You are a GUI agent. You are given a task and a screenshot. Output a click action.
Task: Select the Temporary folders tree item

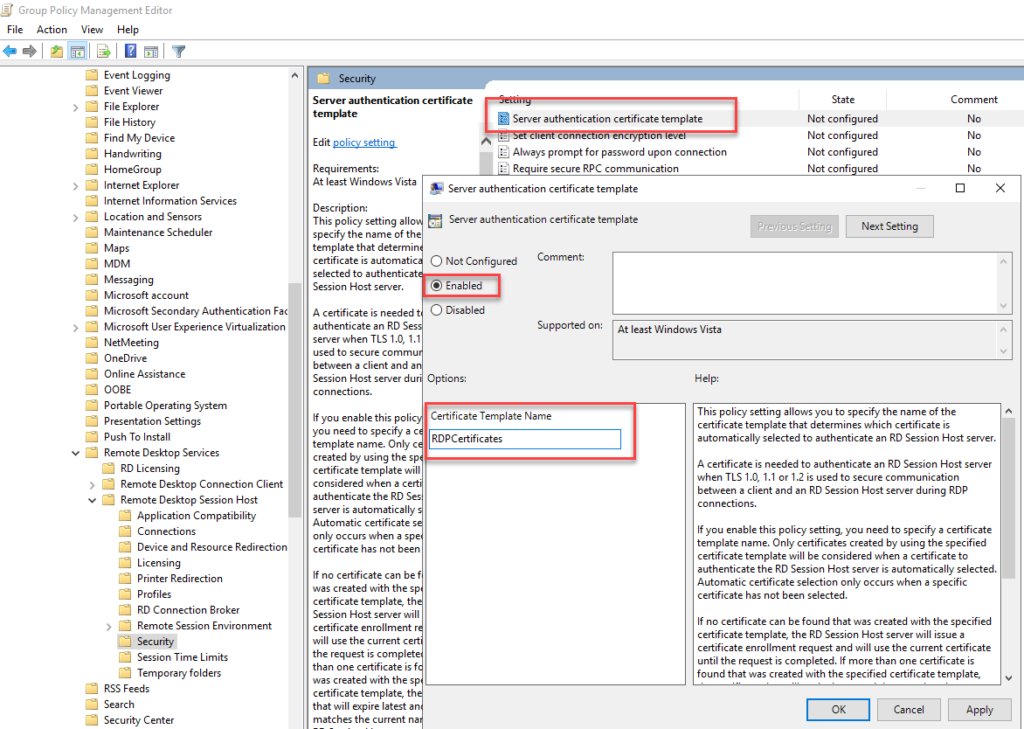point(179,673)
